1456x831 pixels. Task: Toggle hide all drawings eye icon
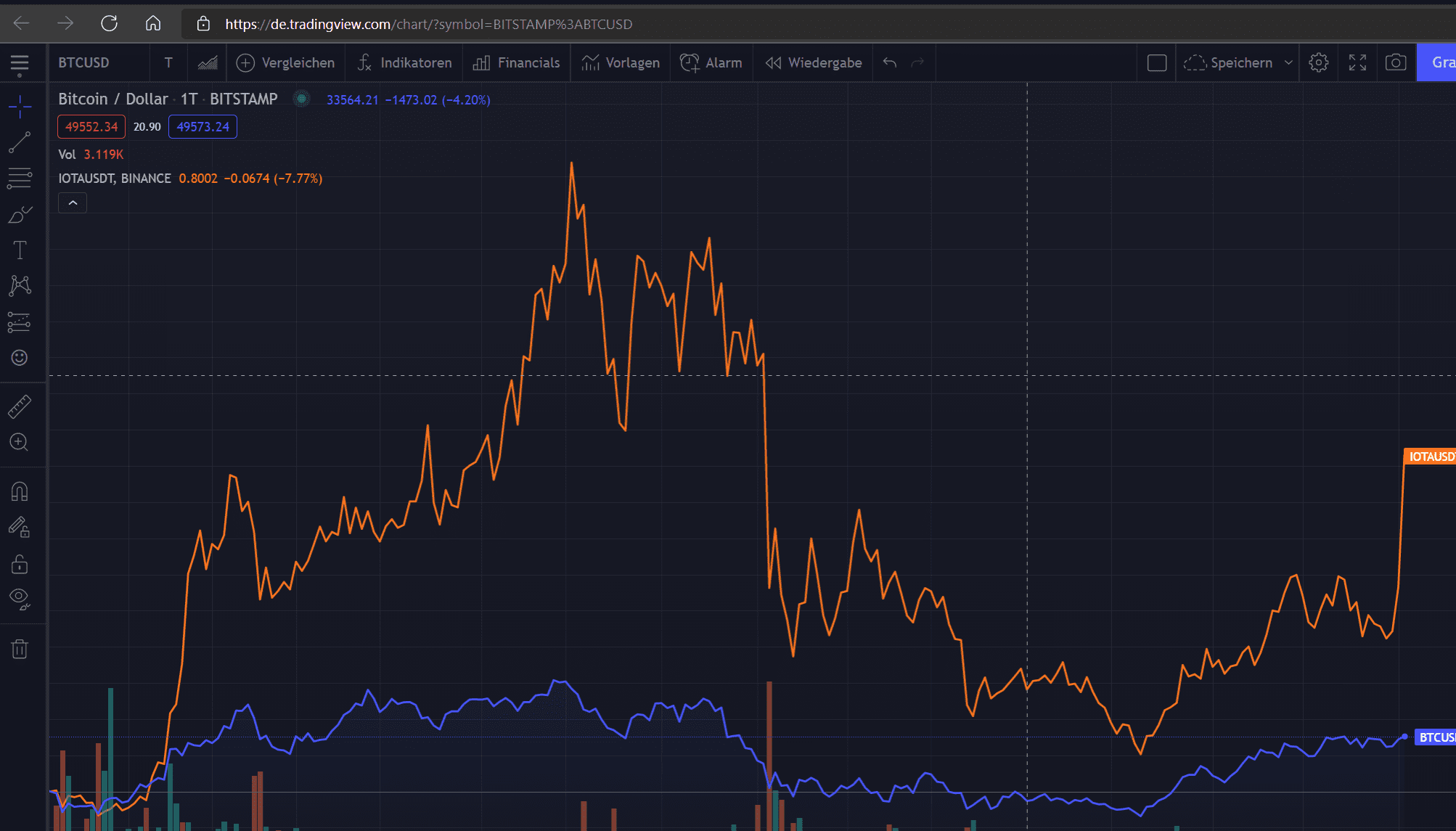(20, 599)
